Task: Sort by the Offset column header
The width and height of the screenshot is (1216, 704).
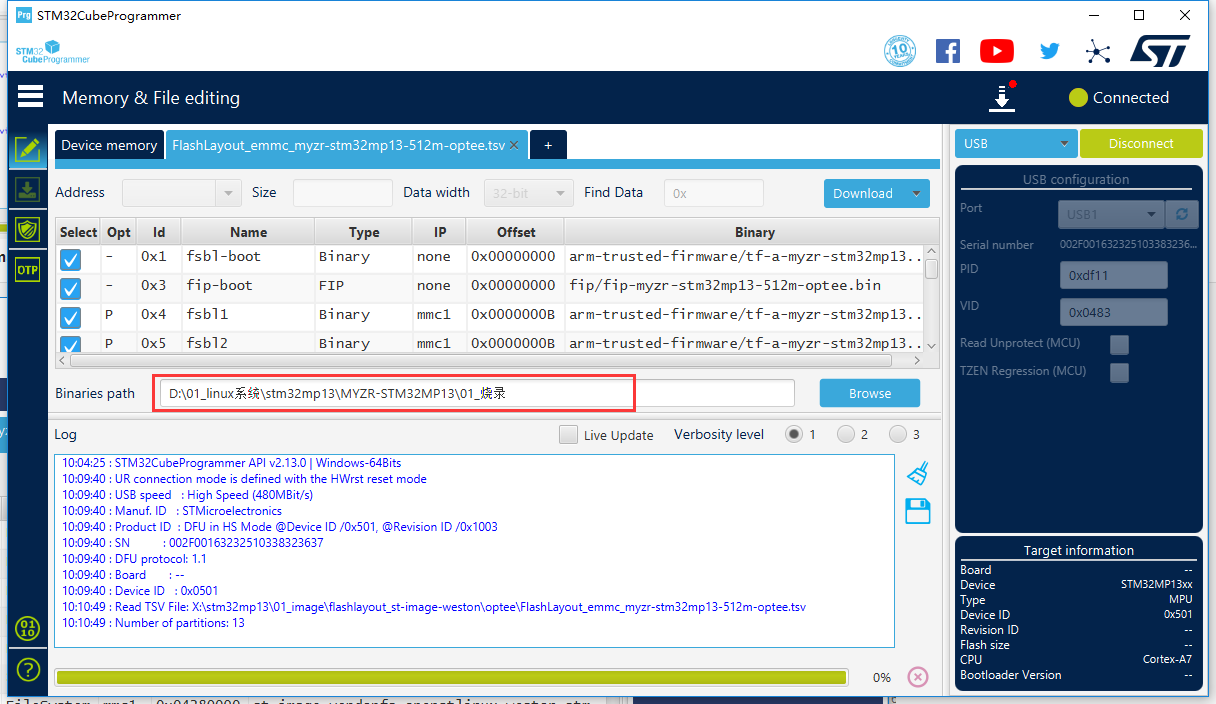Action: click(x=516, y=232)
